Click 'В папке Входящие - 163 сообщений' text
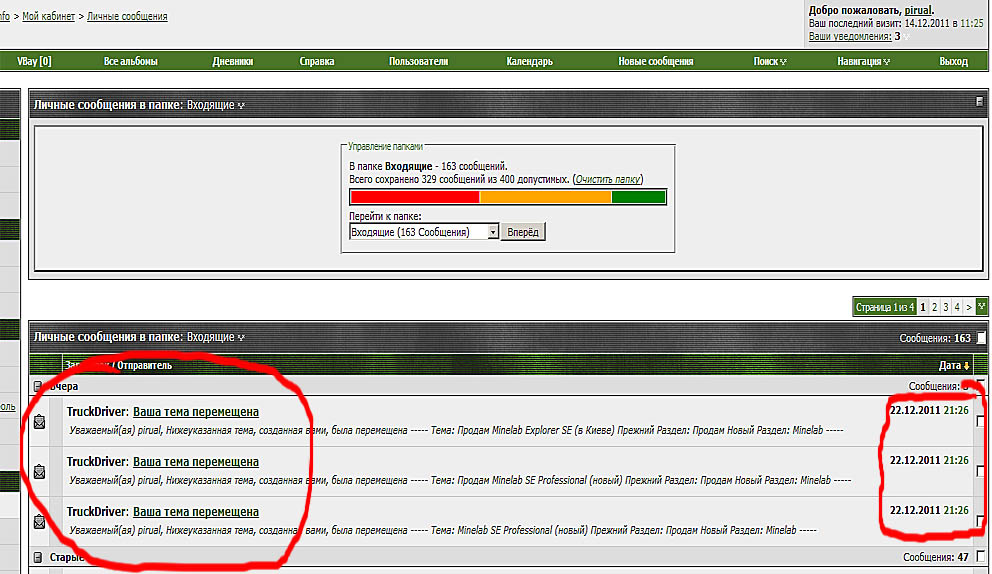992x574 pixels. coord(428,166)
